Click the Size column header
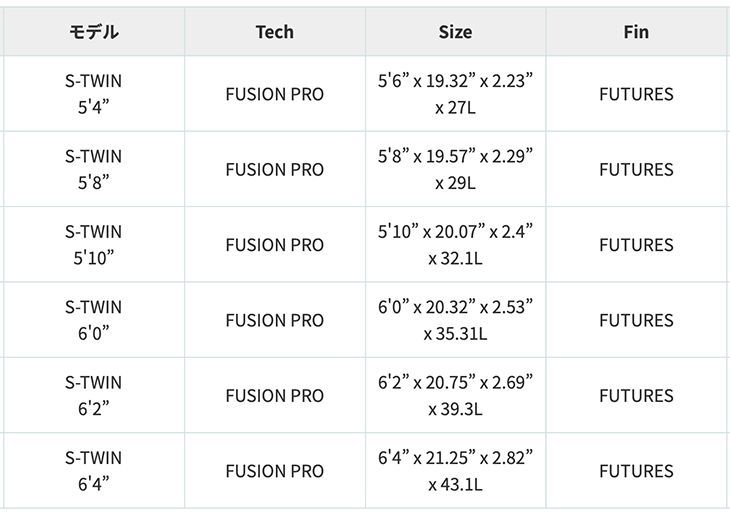This screenshot has width=730, height=515. (x=455, y=32)
